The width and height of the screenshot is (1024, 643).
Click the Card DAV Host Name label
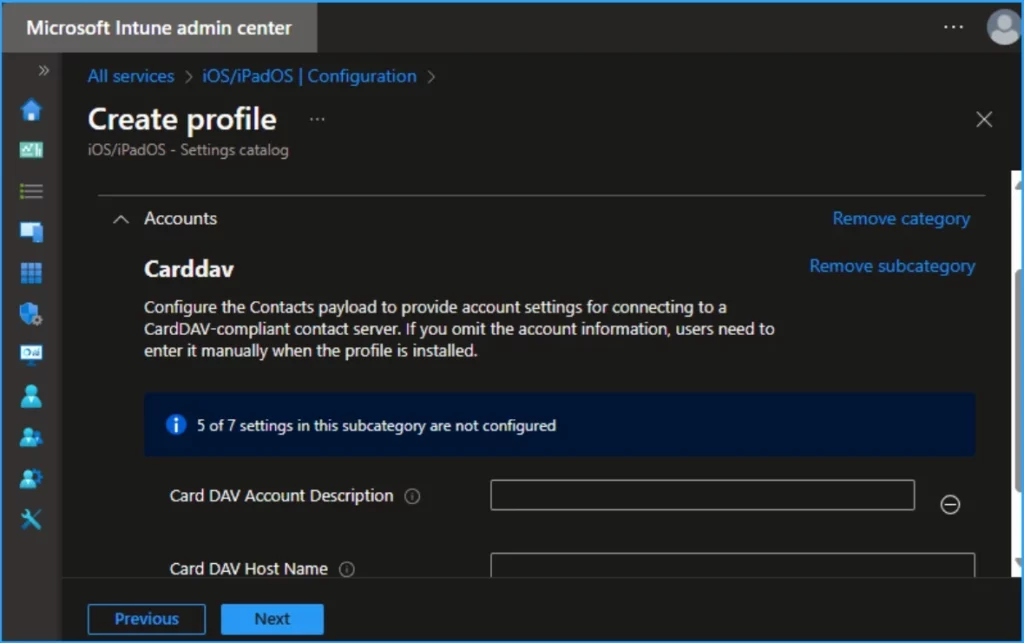tap(249, 569)
